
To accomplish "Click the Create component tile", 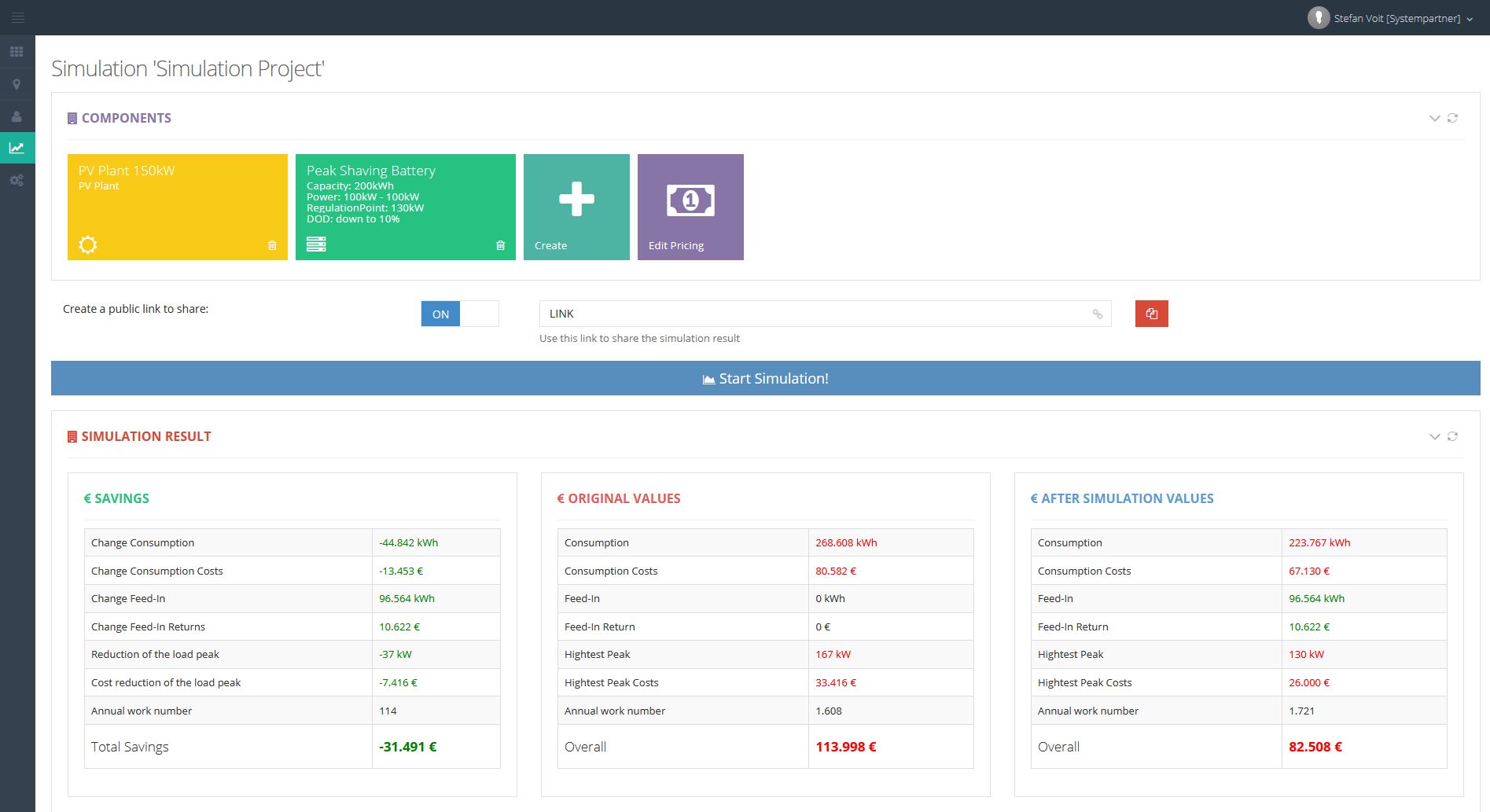I will click(x=576, y=207).
